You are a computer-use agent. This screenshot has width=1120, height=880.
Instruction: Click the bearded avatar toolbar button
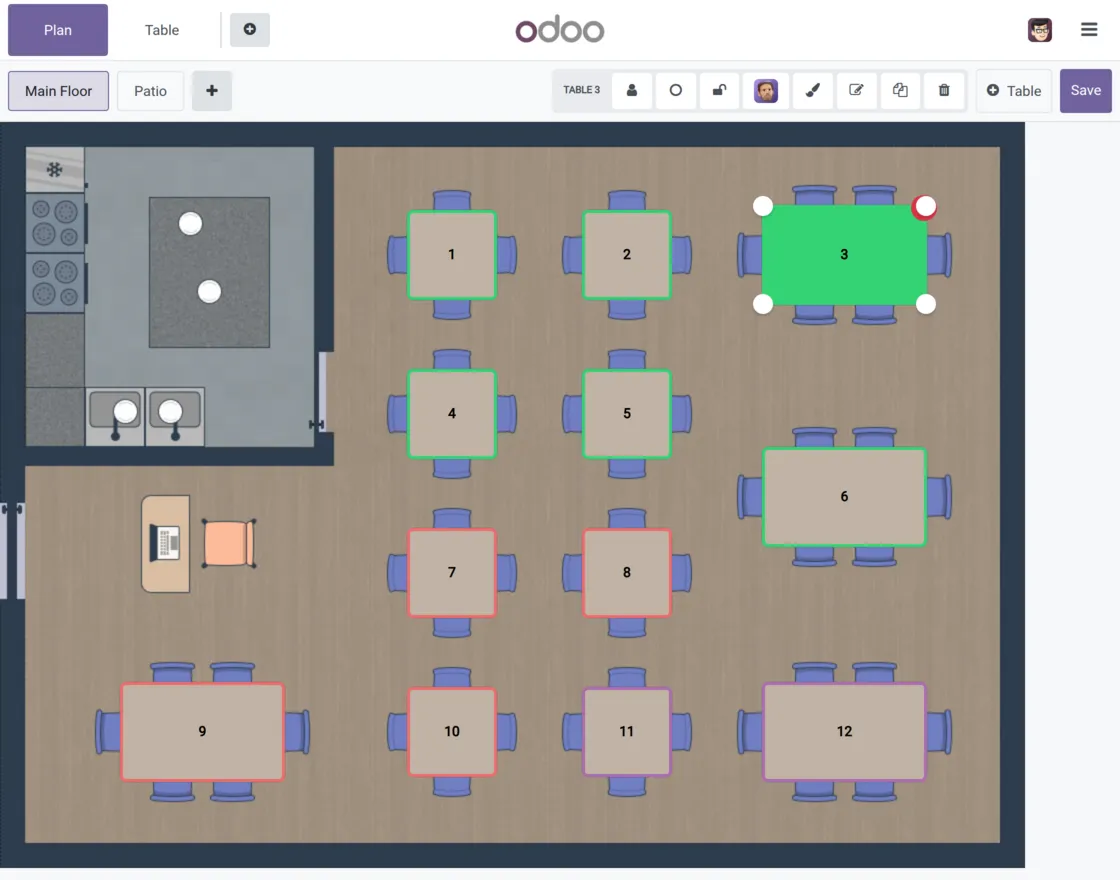(766, 91)
